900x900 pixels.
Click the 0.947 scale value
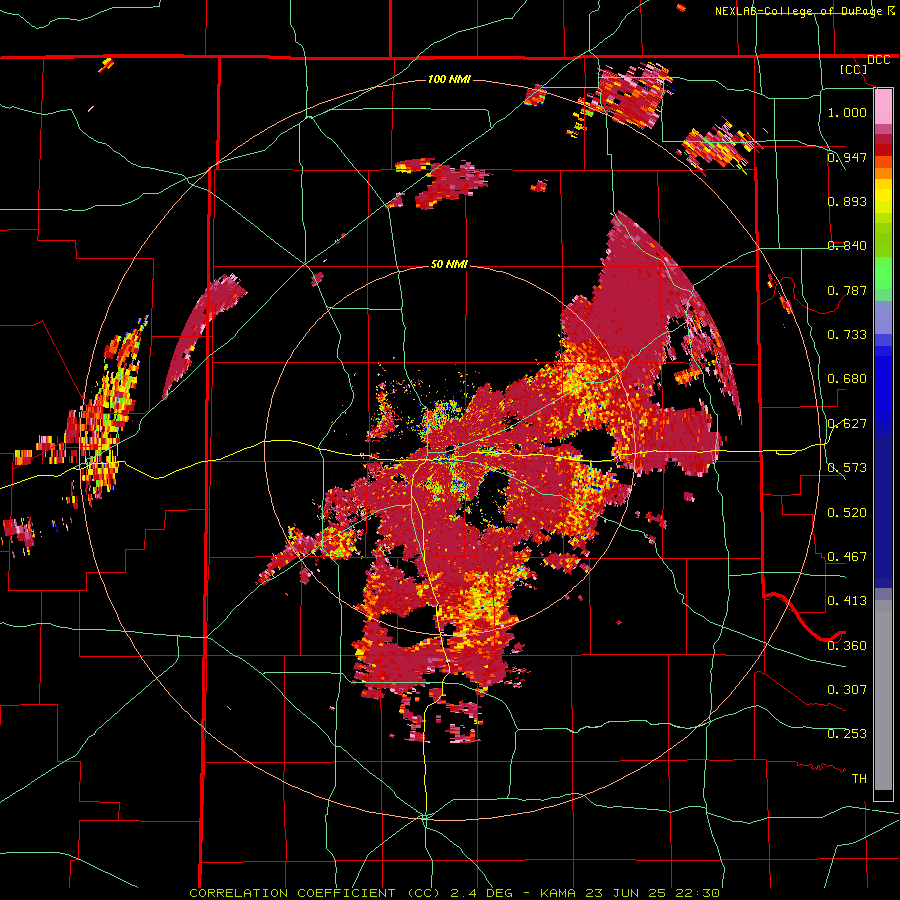point(847,157)
